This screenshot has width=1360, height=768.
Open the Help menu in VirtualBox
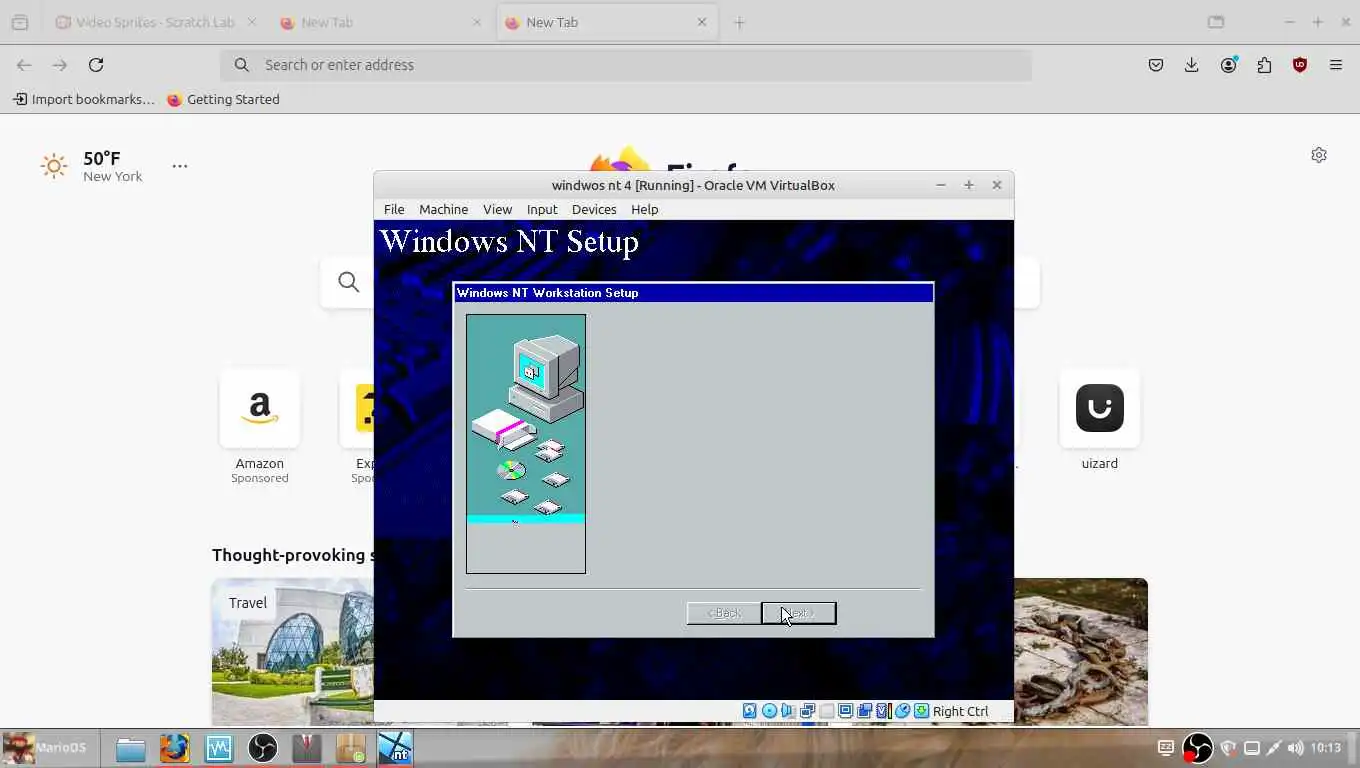[x=644, y=209]
